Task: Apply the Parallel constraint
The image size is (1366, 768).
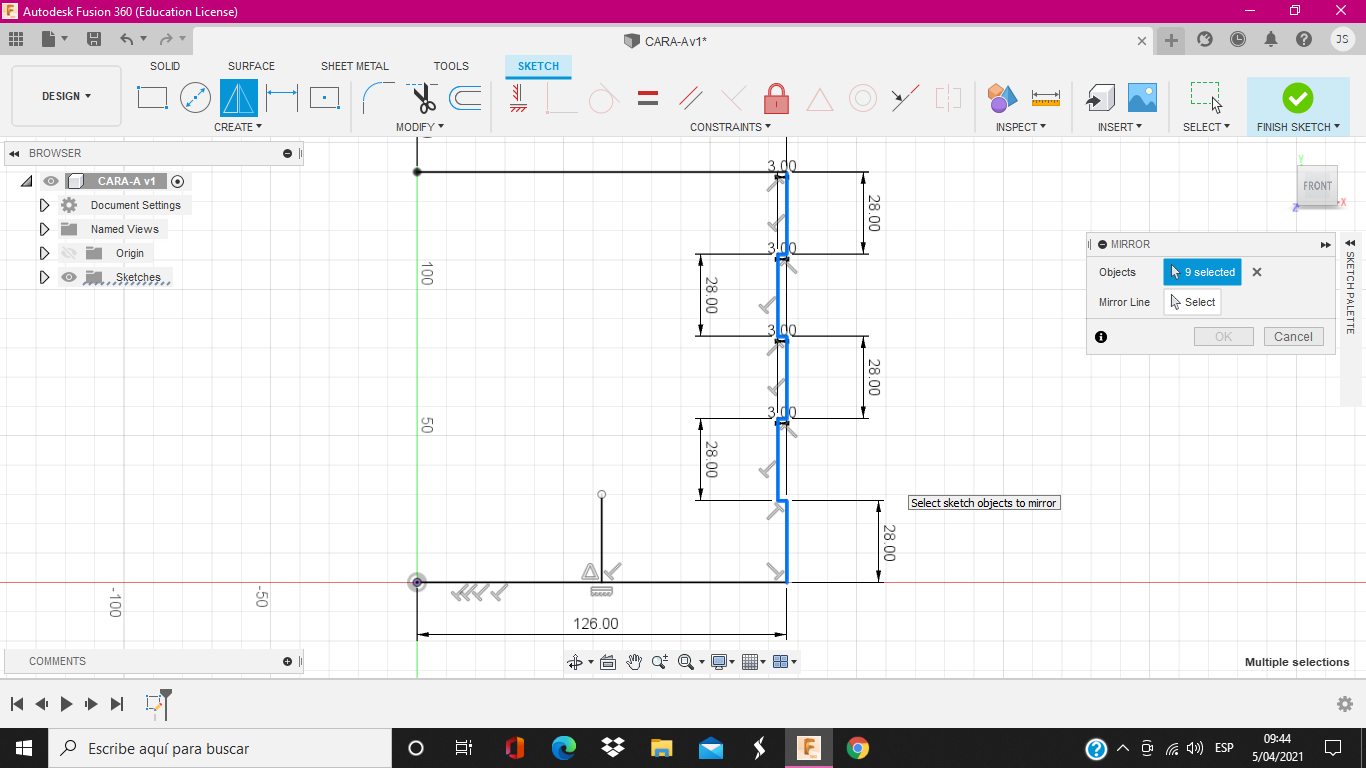Action: tap(690, 98)
